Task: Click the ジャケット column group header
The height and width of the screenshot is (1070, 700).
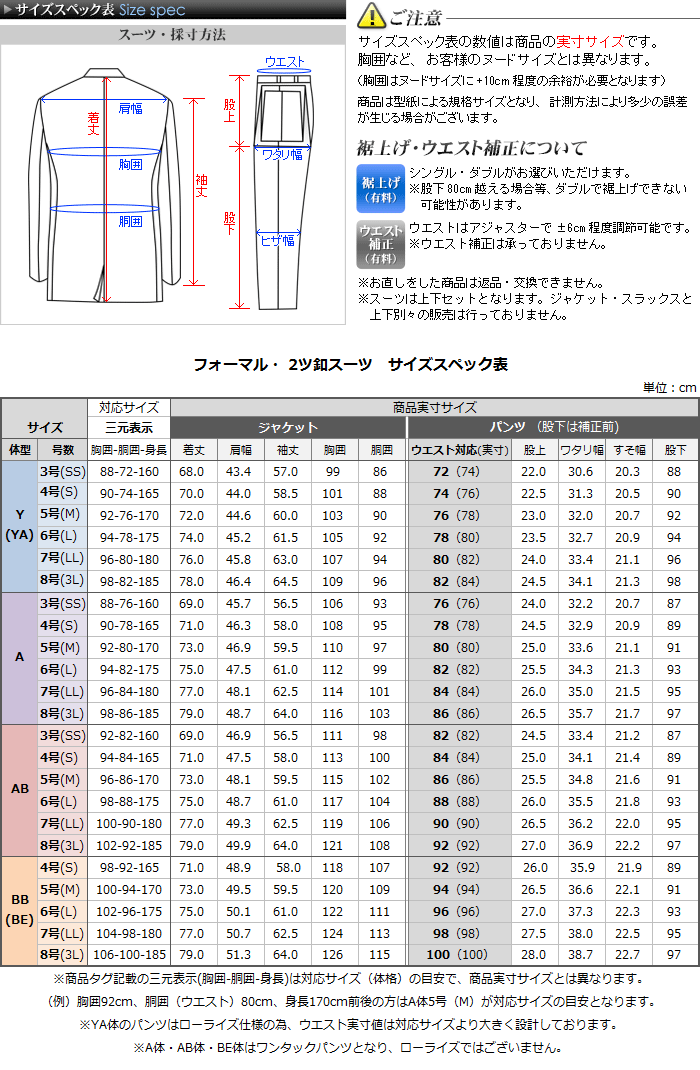Action: point(288,427)
